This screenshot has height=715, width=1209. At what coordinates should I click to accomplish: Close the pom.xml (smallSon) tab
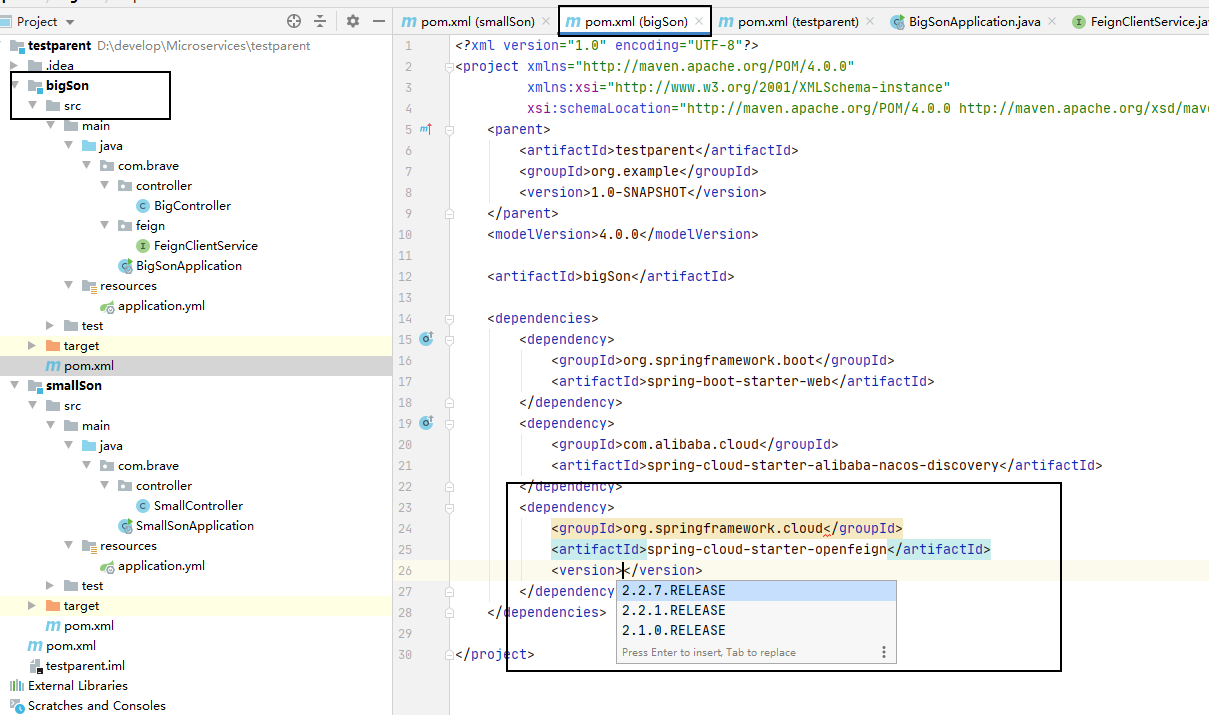(x=545, y=21)
